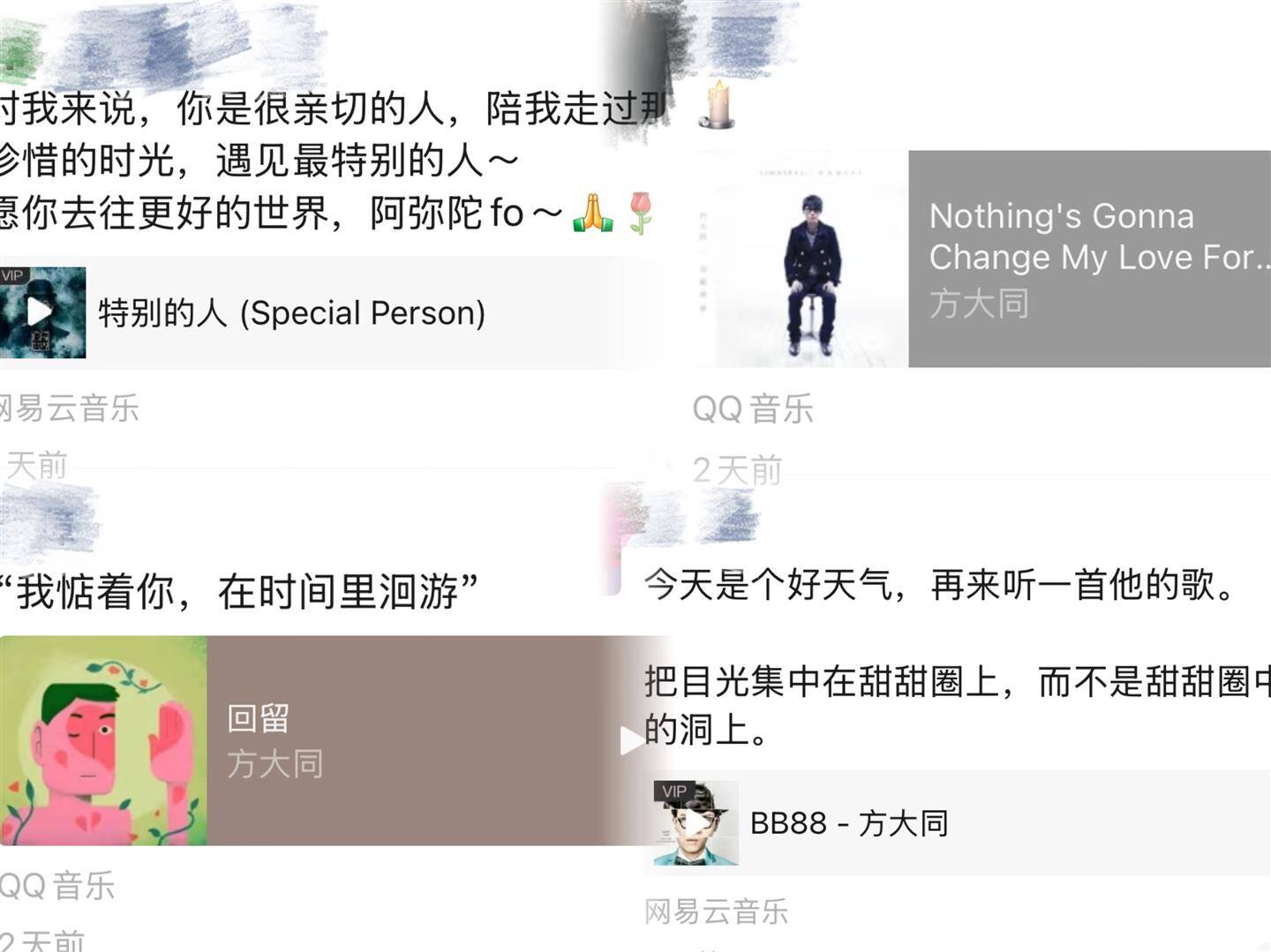
Task: Open 特别的人 (Special Person) music card title
Action: pos(292,312)
